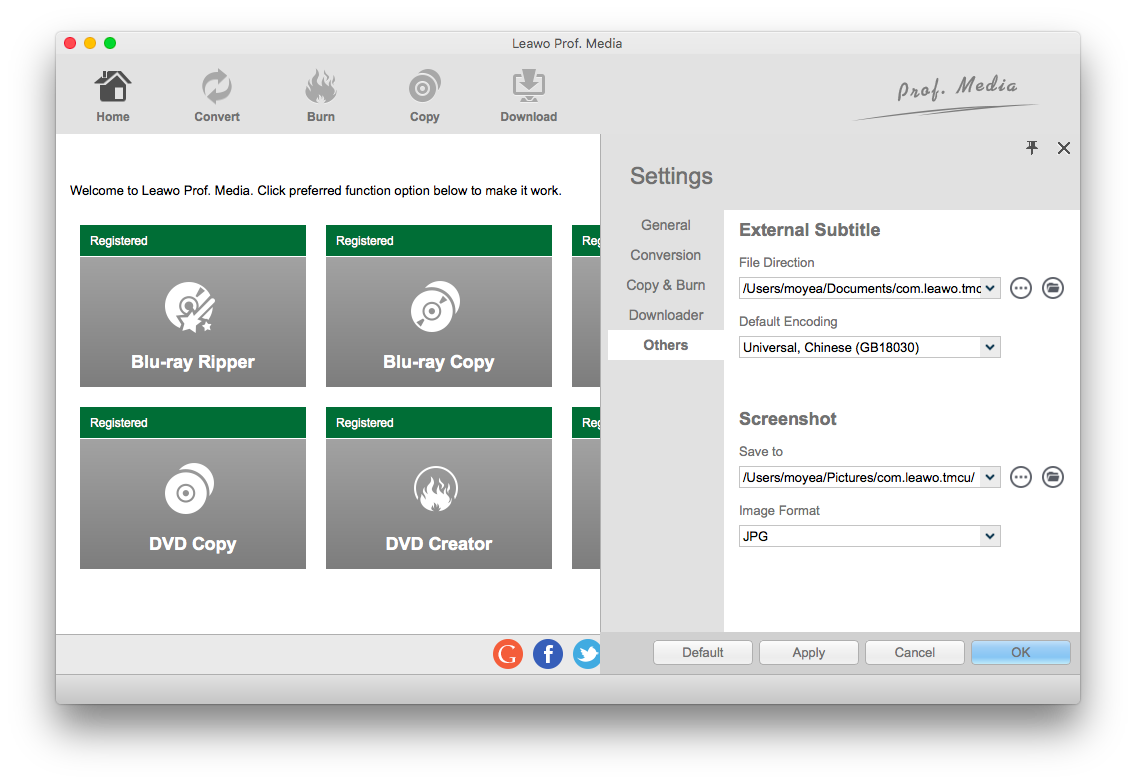
Task: Expand the File Direction path dropdown
Action: click(989, 288)
